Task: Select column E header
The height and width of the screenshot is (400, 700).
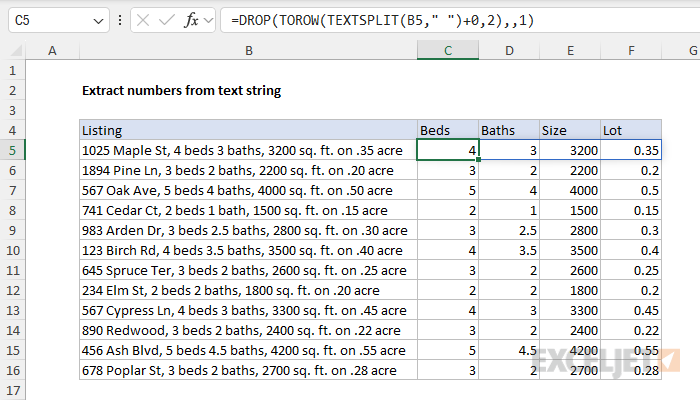Action: 570,50
